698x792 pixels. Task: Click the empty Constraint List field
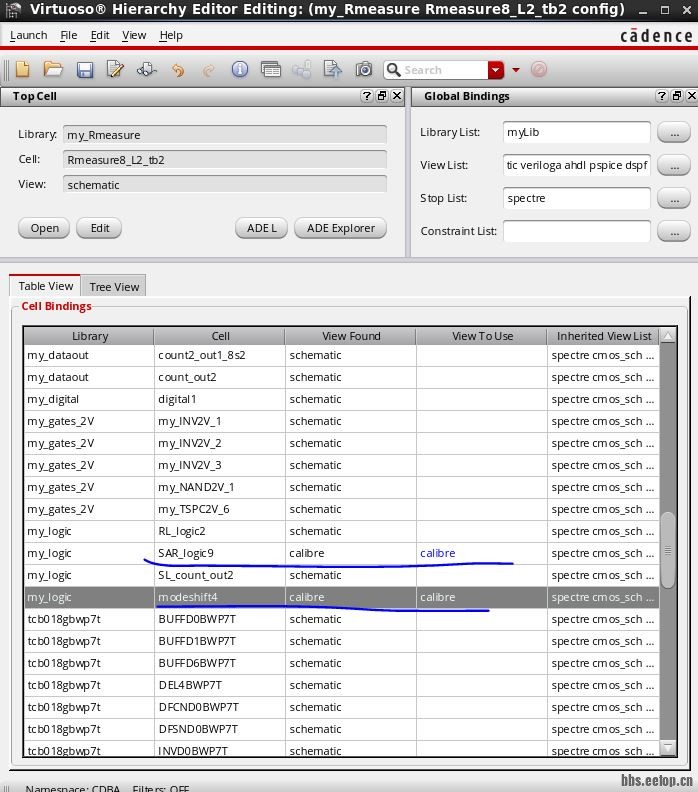click(577, 231)
